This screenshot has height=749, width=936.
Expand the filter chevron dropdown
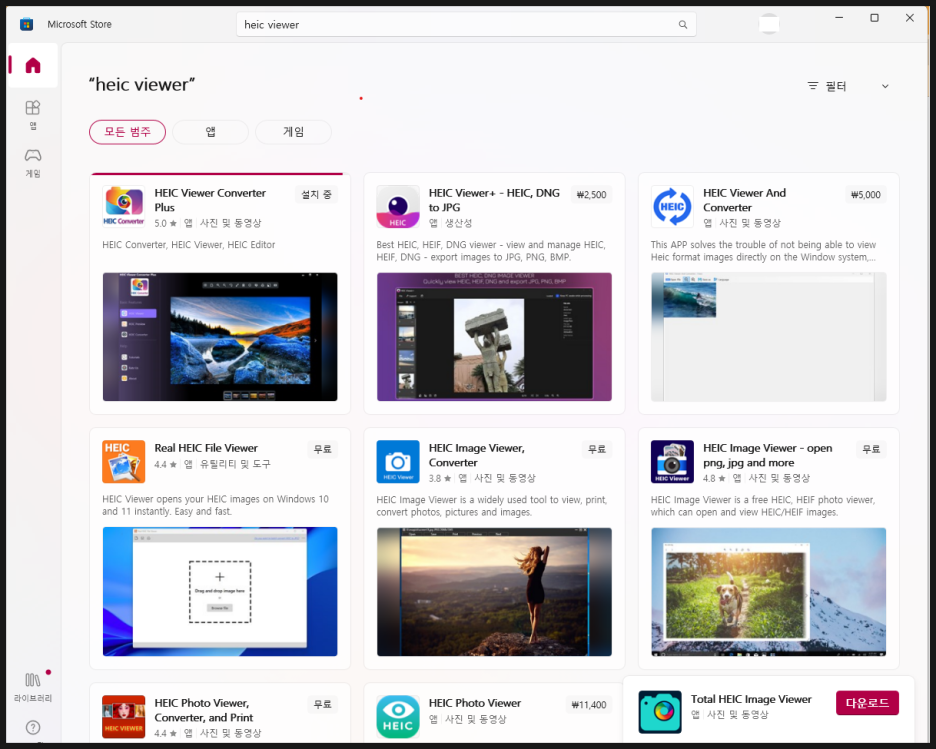885,86
